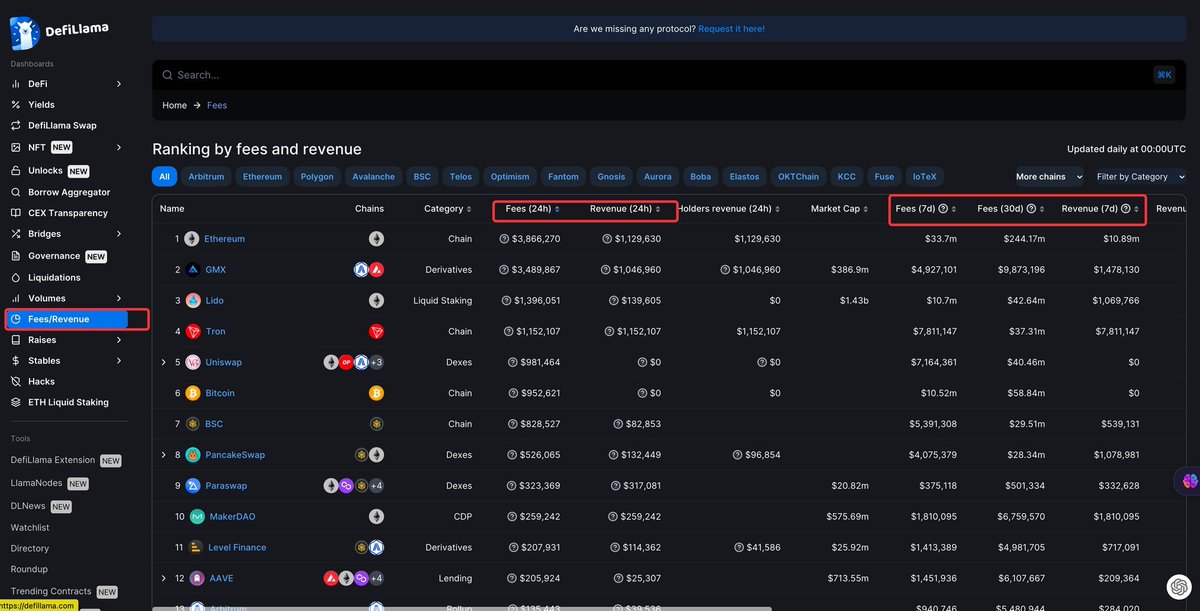Click the Tron protocol logo icon
This screenshot has height=611, width=1200.
pos(193,332)
